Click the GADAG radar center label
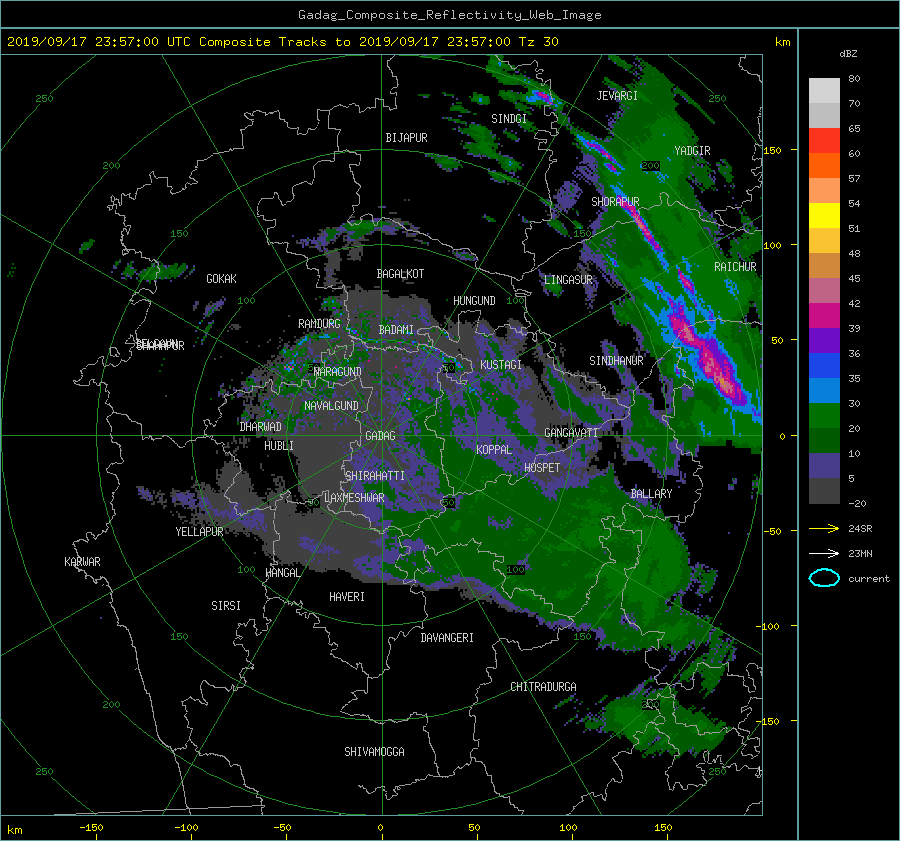 [x=381, y=436]
